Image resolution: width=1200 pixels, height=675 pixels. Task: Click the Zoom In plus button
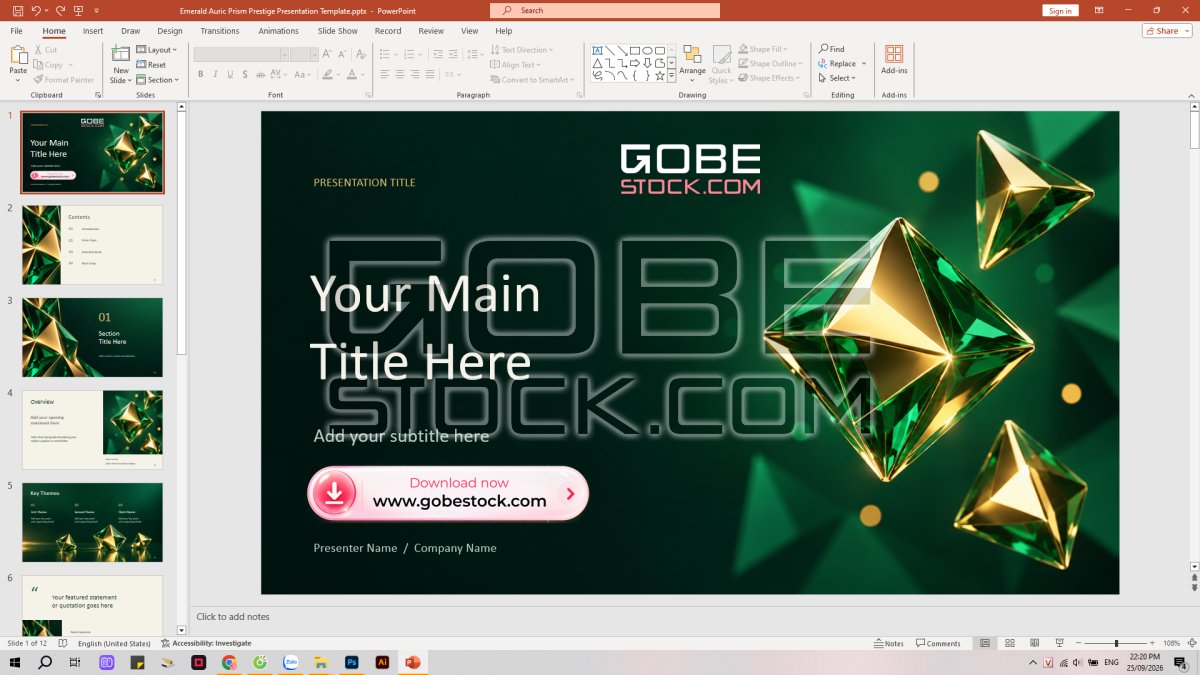pos(1152,643)
